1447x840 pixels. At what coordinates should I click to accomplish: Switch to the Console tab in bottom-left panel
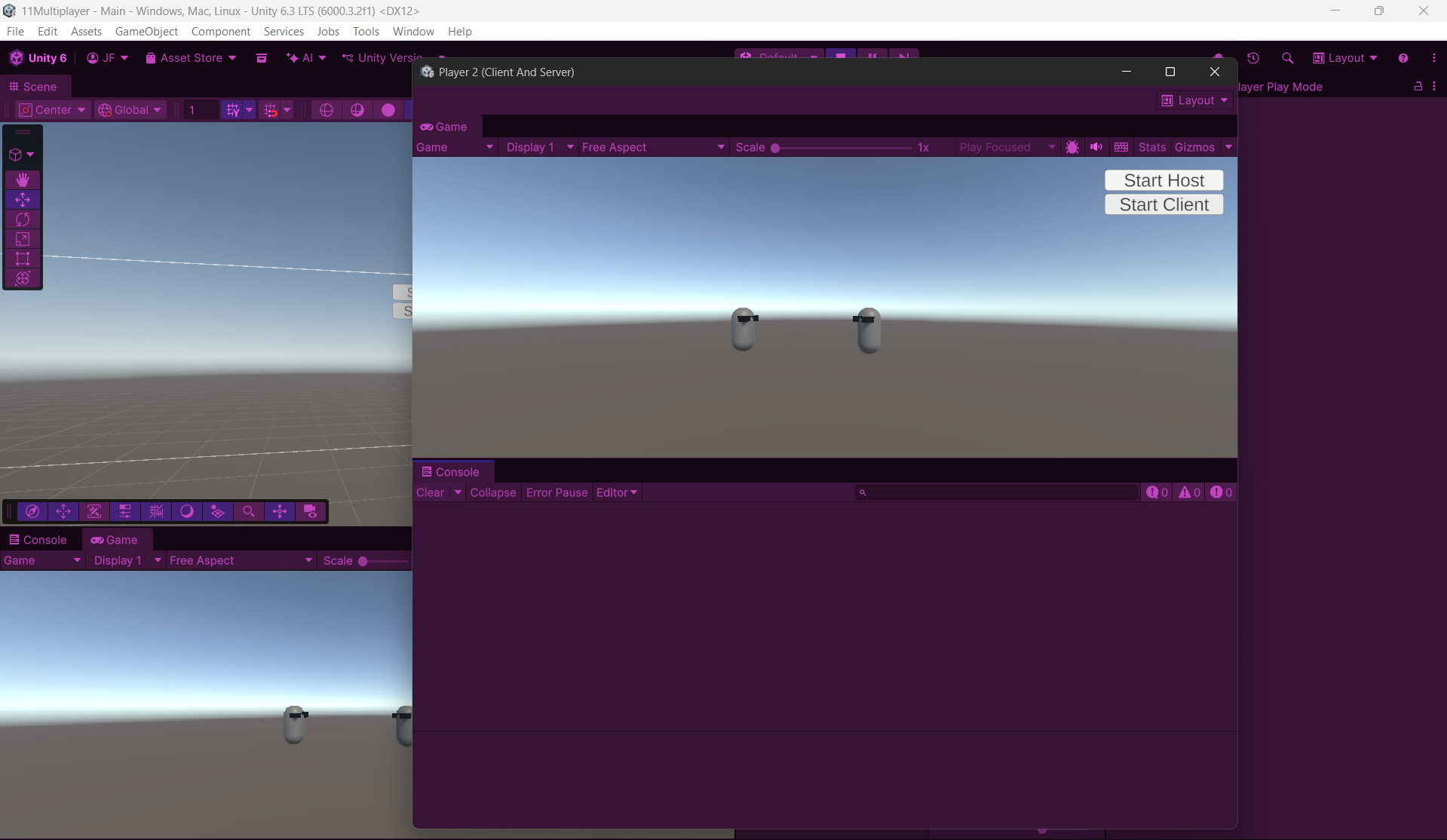pos(38,540)
